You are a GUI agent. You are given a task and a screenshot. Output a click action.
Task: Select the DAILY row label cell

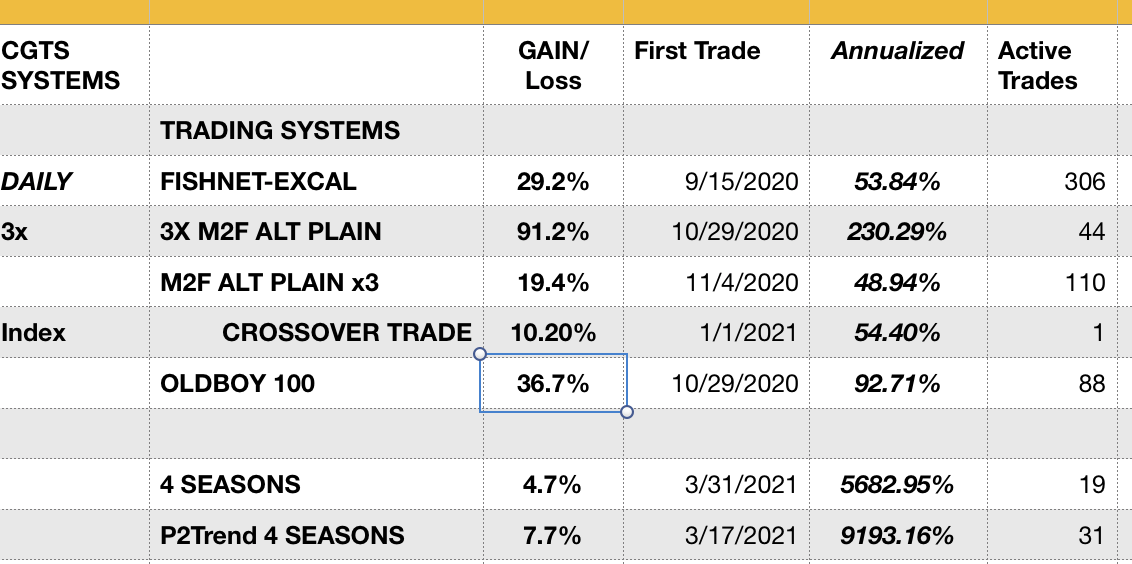[x=37, y=181]
